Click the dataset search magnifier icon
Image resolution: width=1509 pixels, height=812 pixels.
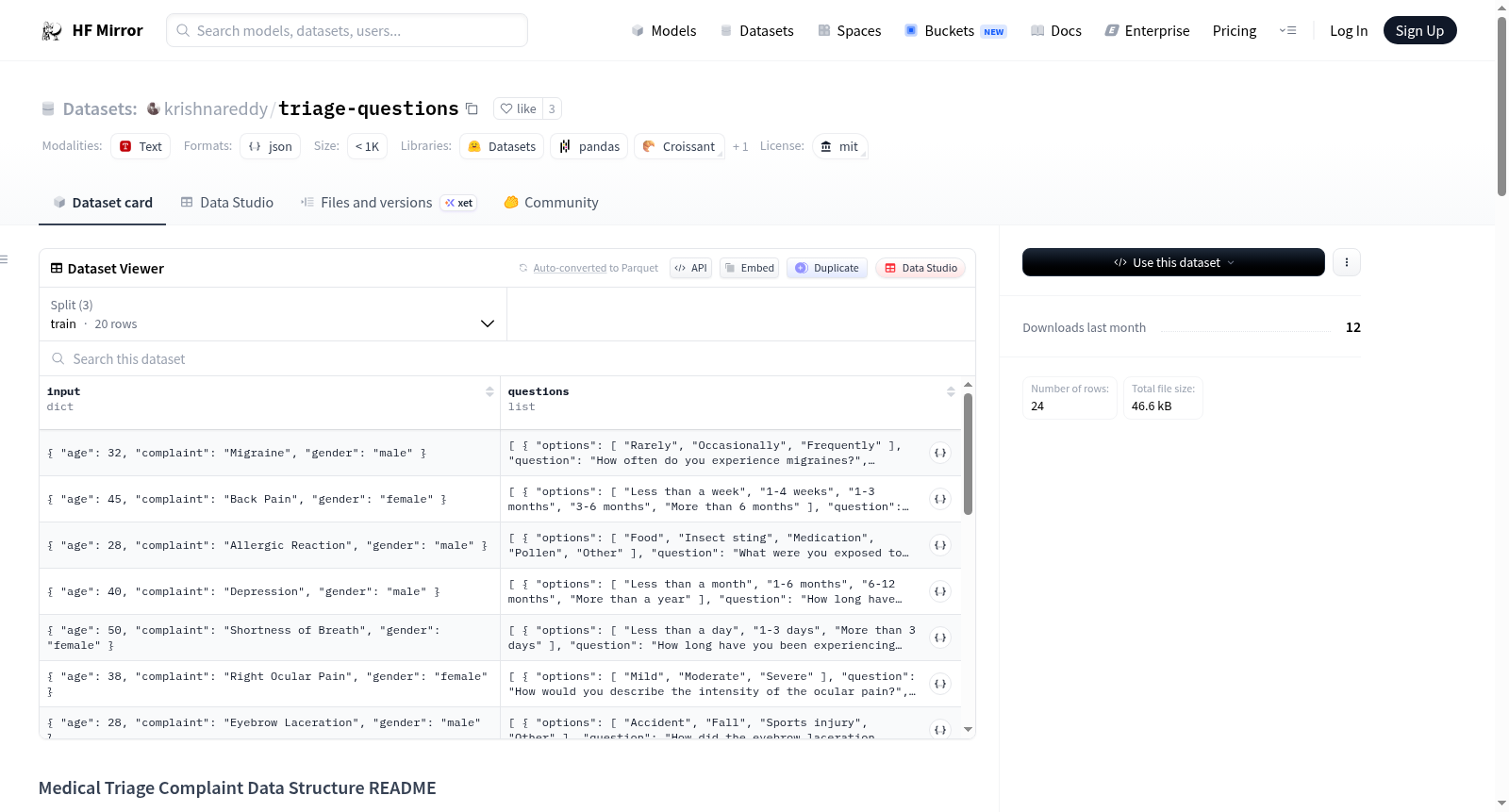point(58,358)
